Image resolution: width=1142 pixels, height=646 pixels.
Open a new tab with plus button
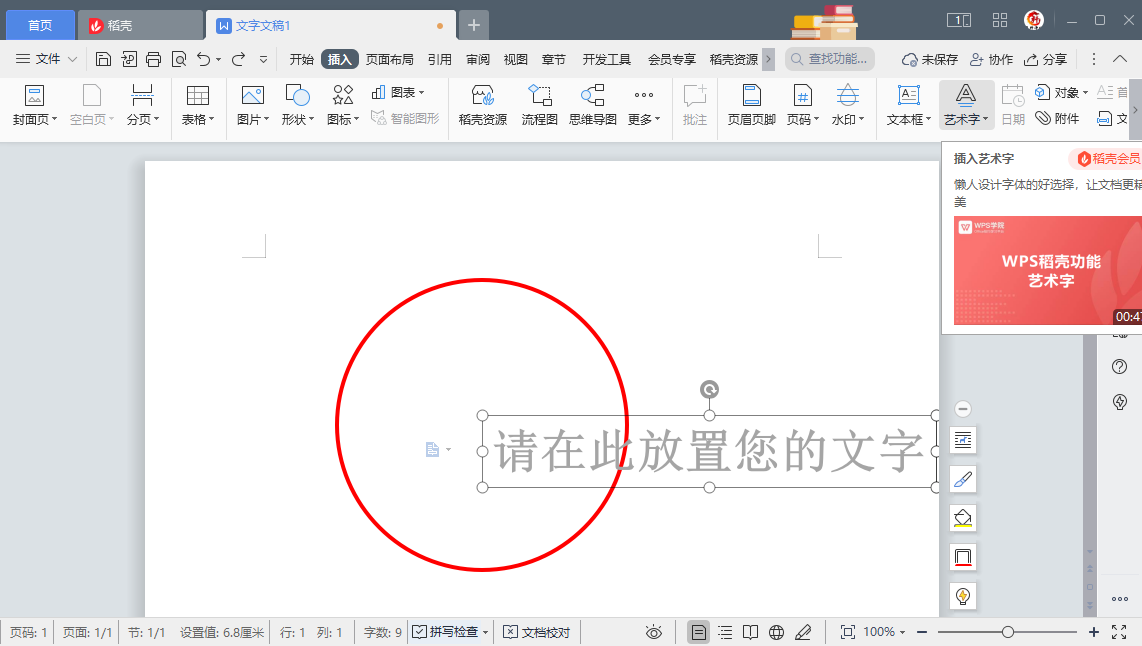point(473,25)
